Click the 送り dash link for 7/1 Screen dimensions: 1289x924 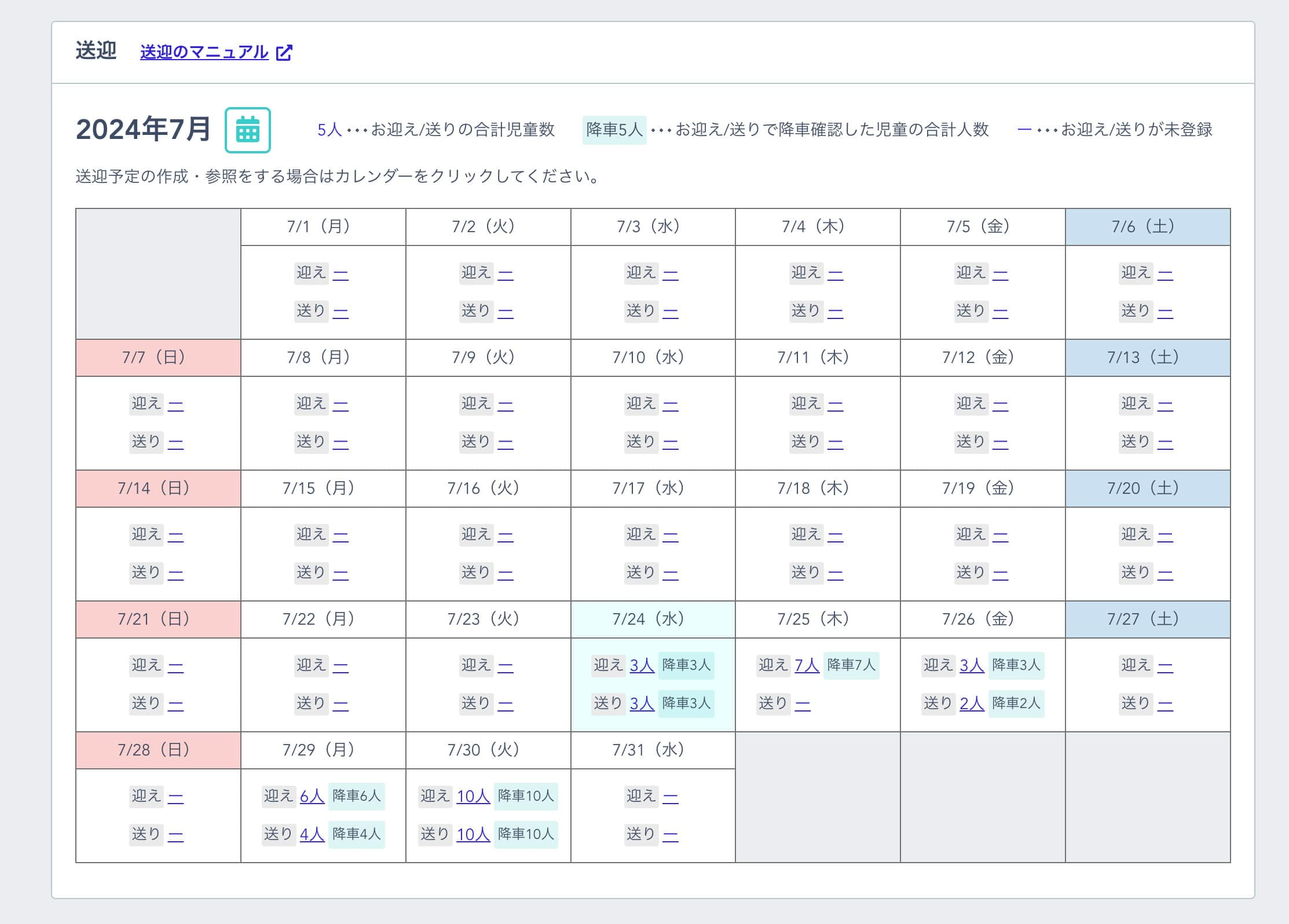click(340, 311)
